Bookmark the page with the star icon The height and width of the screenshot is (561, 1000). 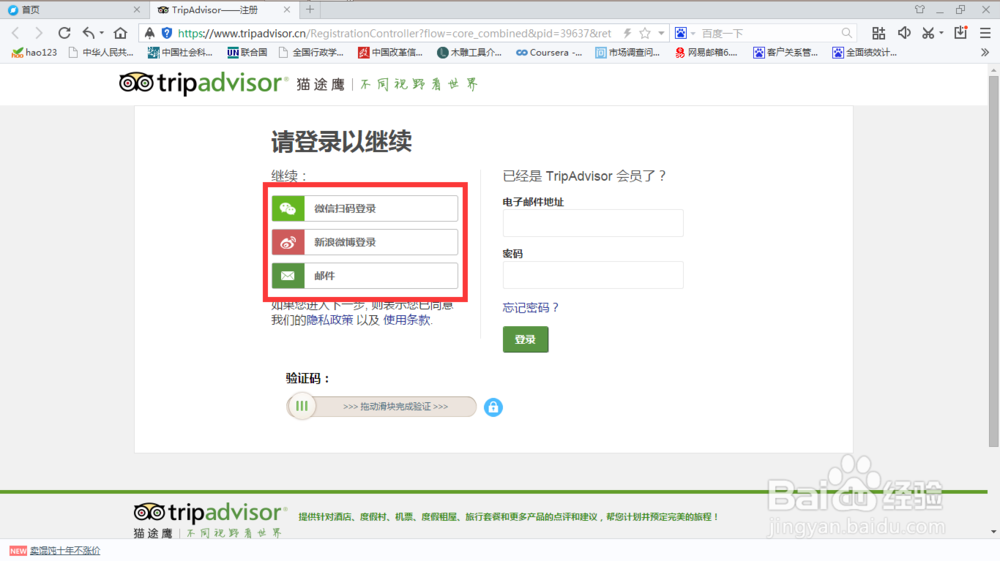645,33
